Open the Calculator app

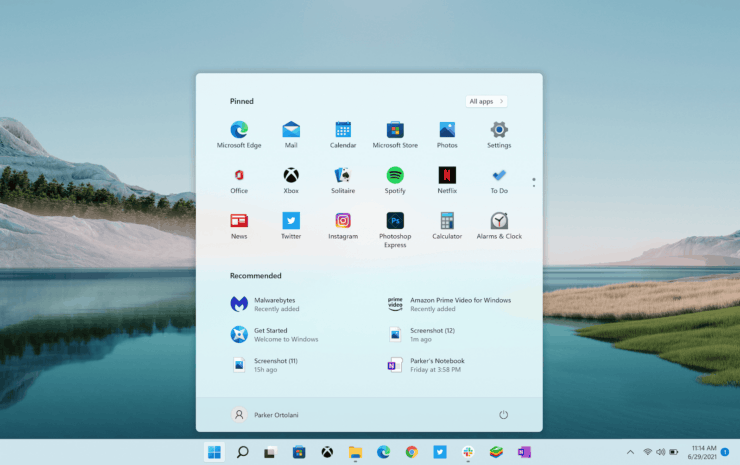447,226
